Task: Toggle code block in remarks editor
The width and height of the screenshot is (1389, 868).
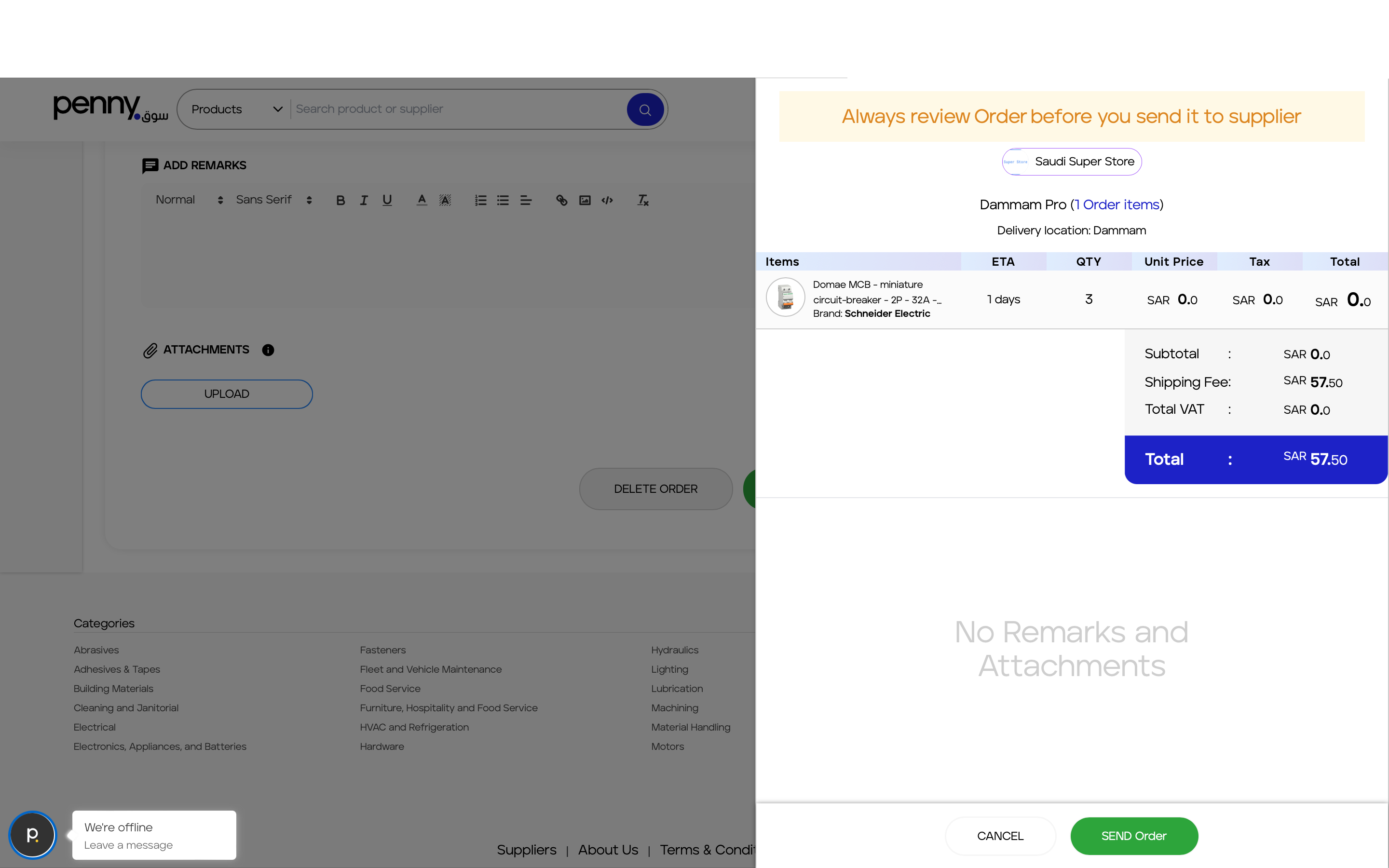Action: tap(607, 200)
